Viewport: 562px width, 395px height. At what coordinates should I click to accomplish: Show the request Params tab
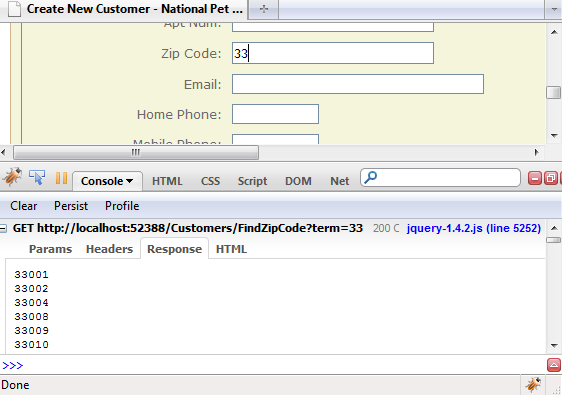pyautogui.click(x=50, y=249)
